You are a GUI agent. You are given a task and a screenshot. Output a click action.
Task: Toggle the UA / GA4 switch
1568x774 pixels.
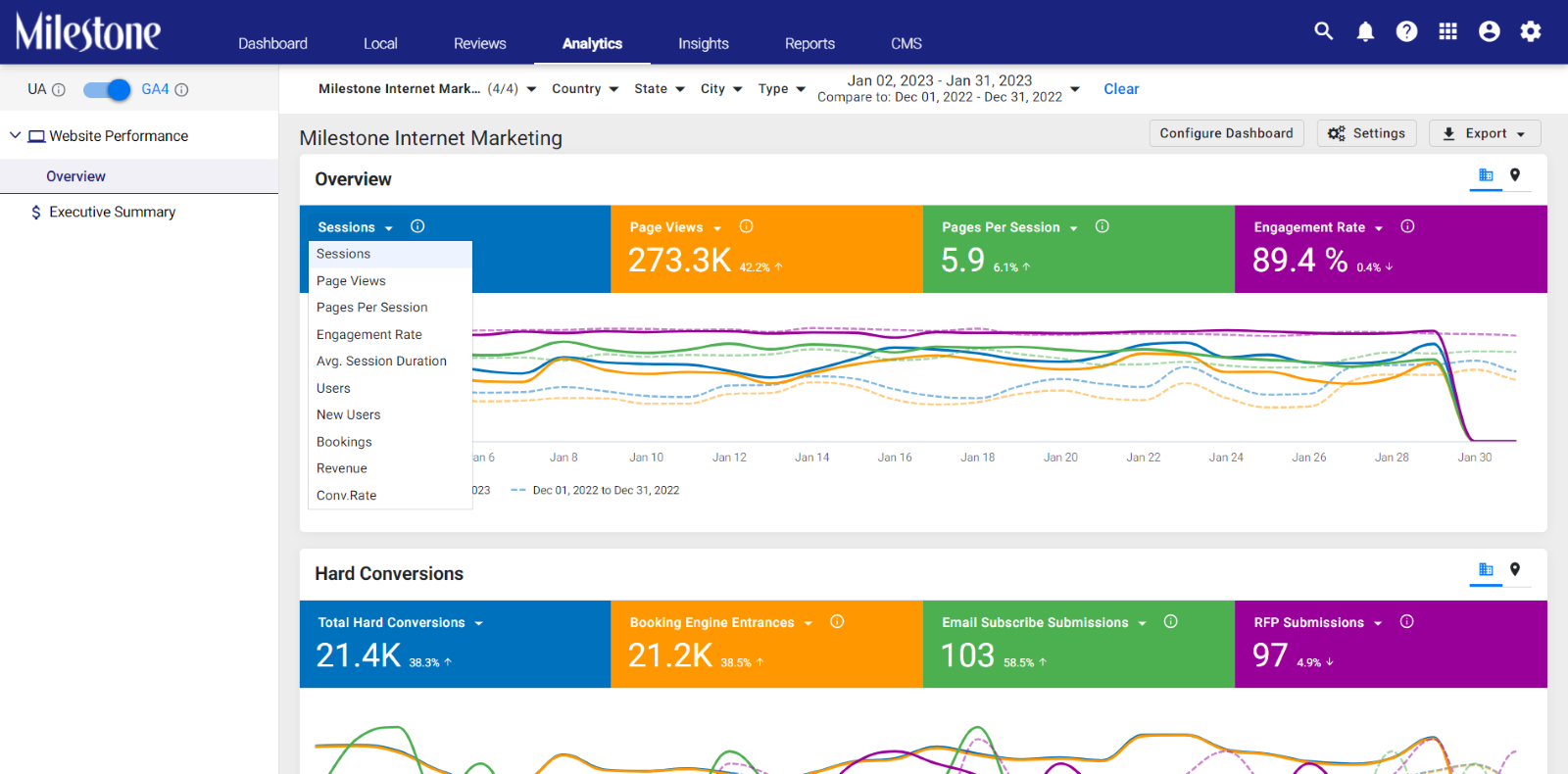point(107,90)
